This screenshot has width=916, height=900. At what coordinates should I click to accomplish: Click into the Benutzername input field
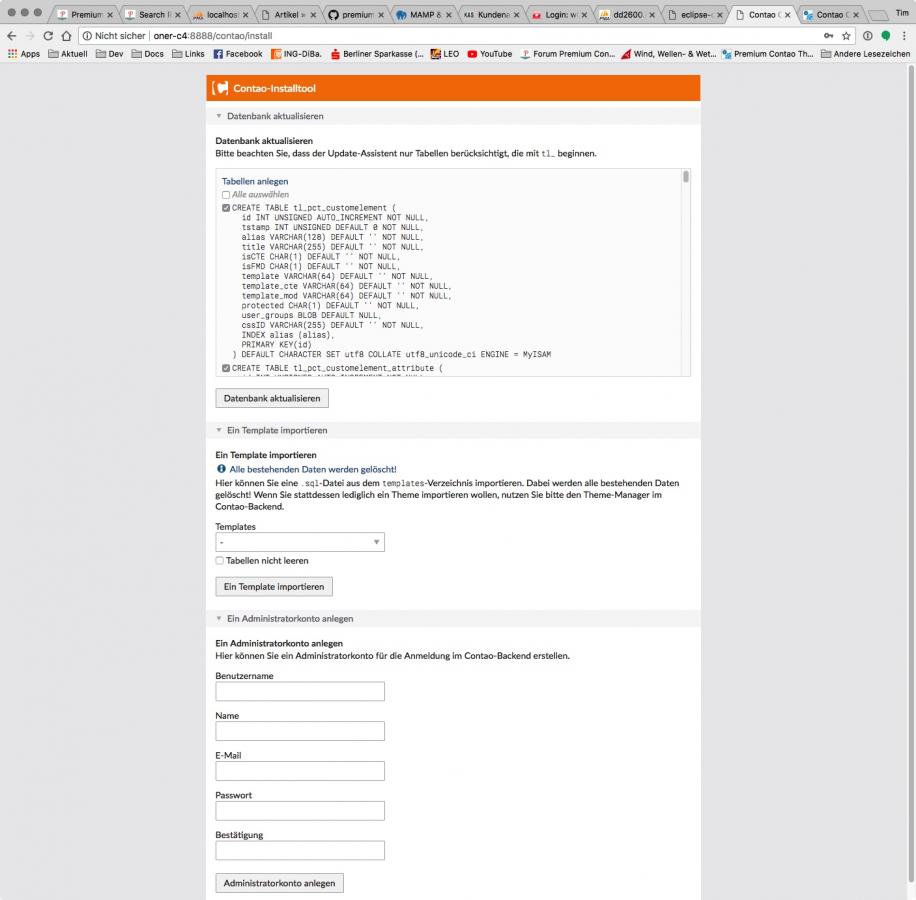[300, 691]
